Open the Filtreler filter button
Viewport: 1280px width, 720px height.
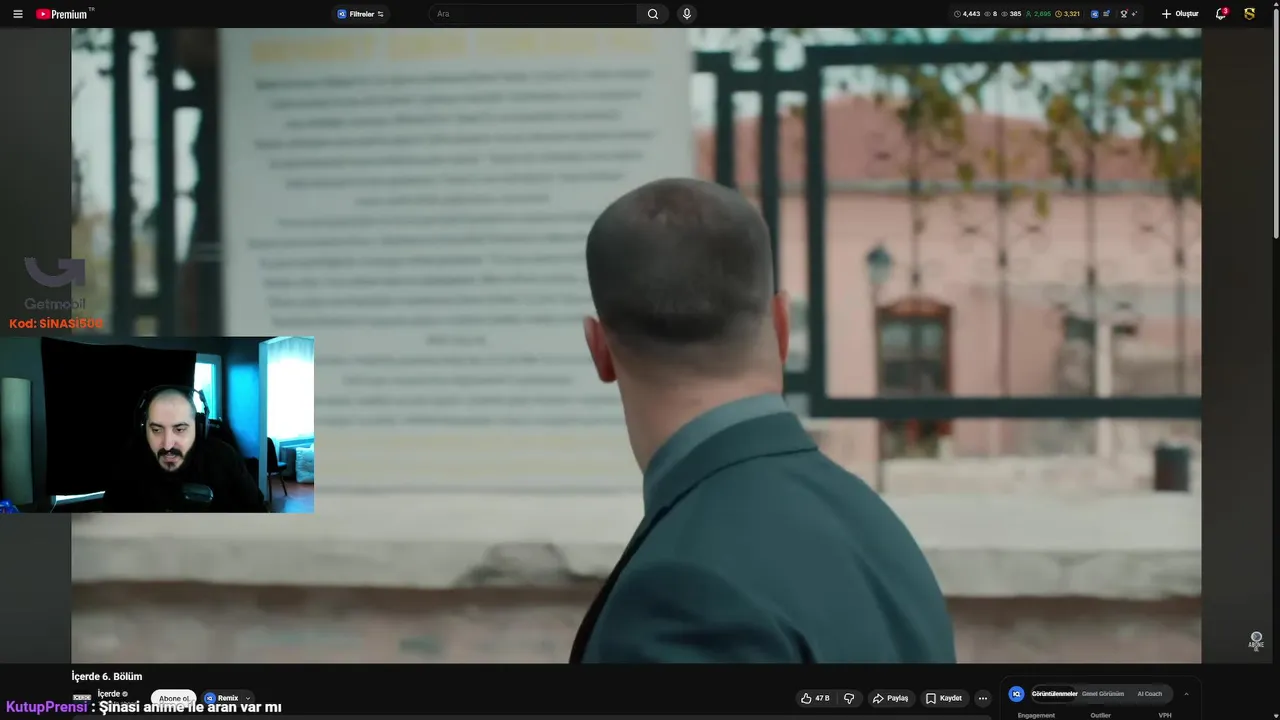pyautogui.click(x=360, y=14)
